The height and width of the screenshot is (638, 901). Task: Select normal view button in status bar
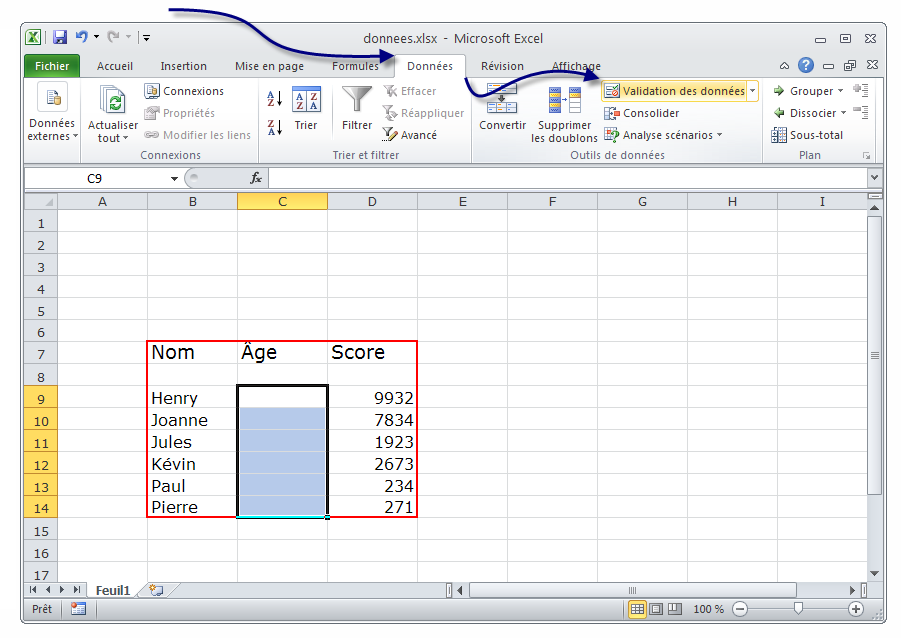tap(637, 609)
